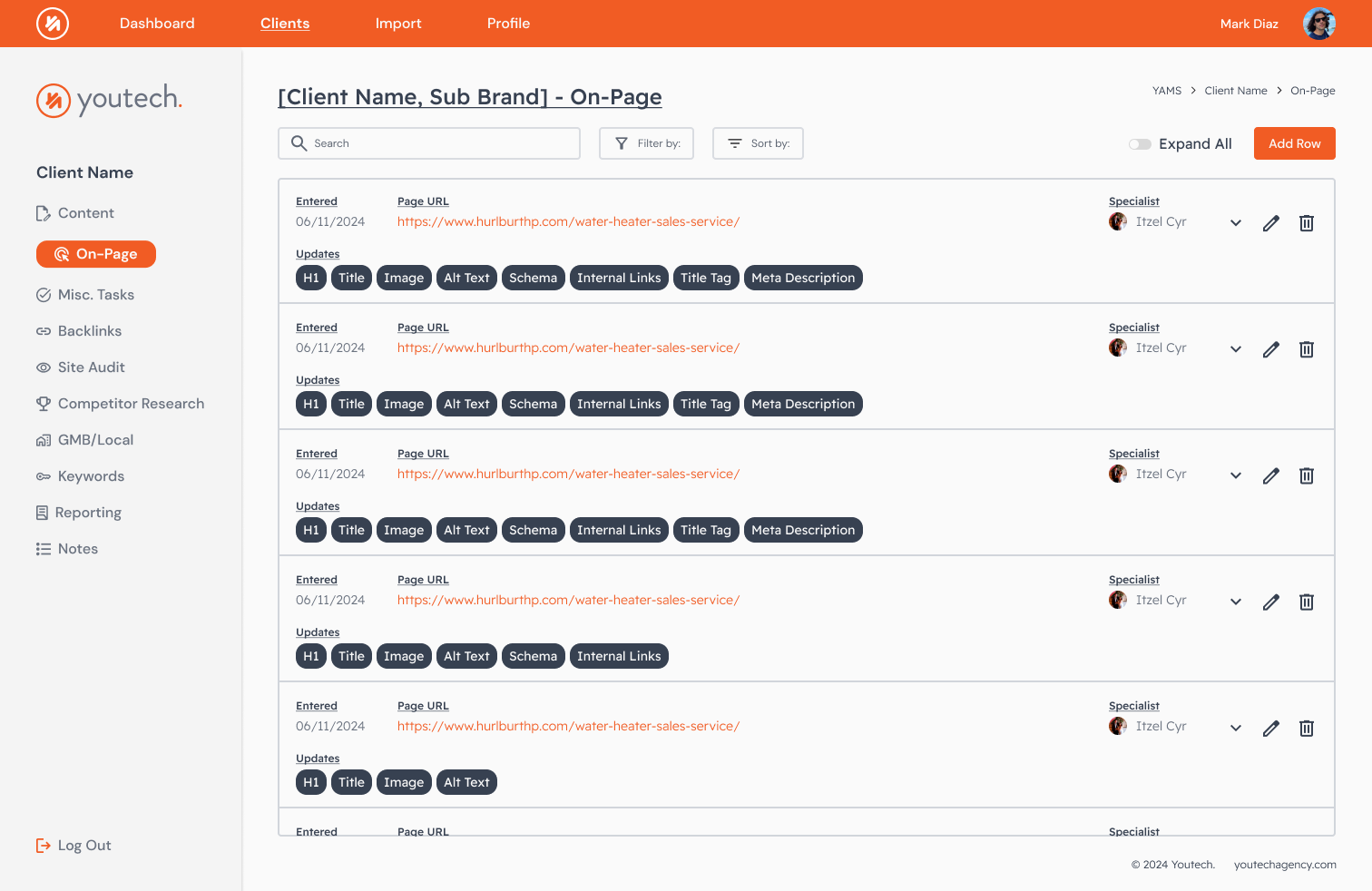Edit the first row with pencil icon
Image resolution: width=1372 pixels, height=891 pixels.
tap(1271, 223)
